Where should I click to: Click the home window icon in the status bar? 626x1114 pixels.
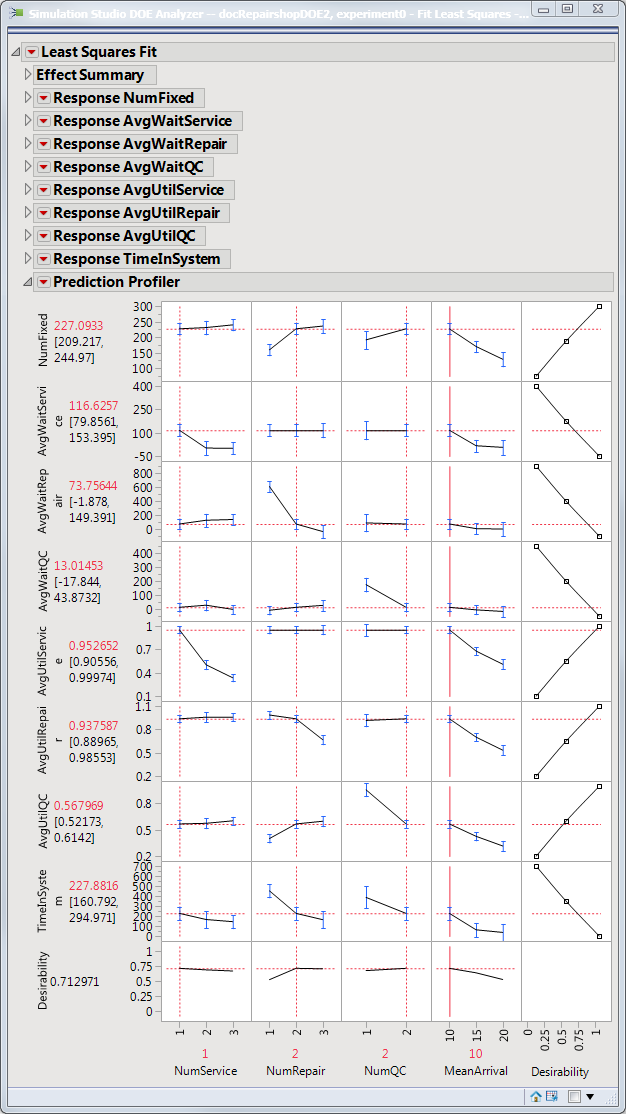point(536,1096)
